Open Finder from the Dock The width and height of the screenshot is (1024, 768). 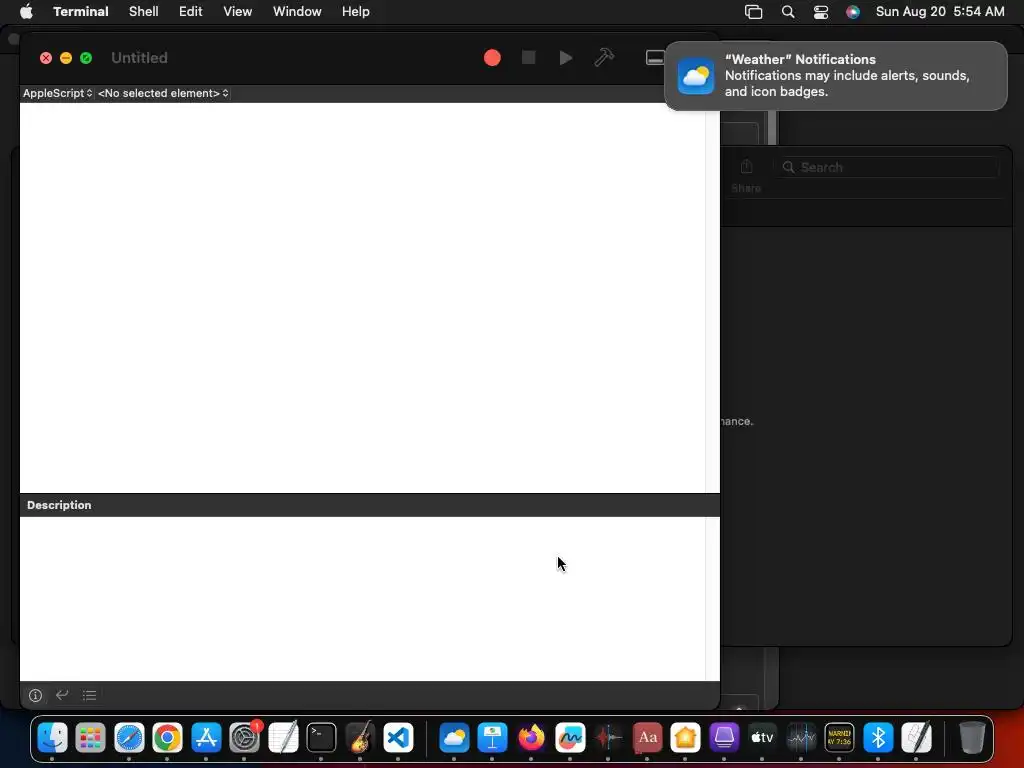coord(52,738)
